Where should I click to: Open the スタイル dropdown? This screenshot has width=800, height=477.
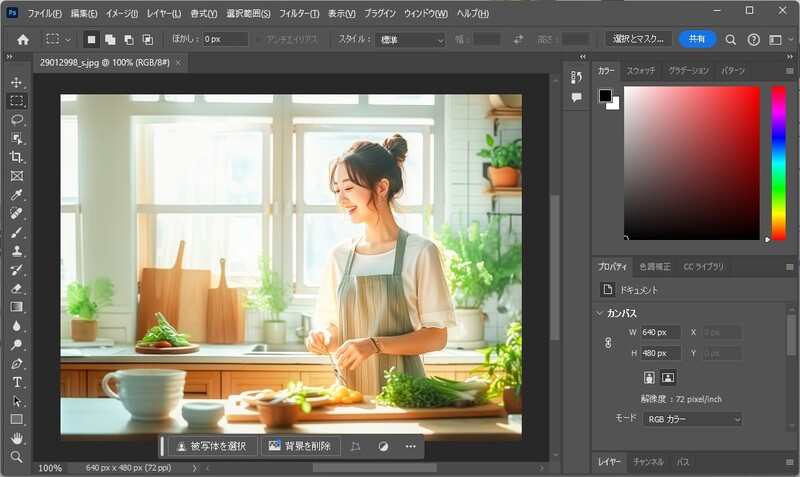(410, 39)
